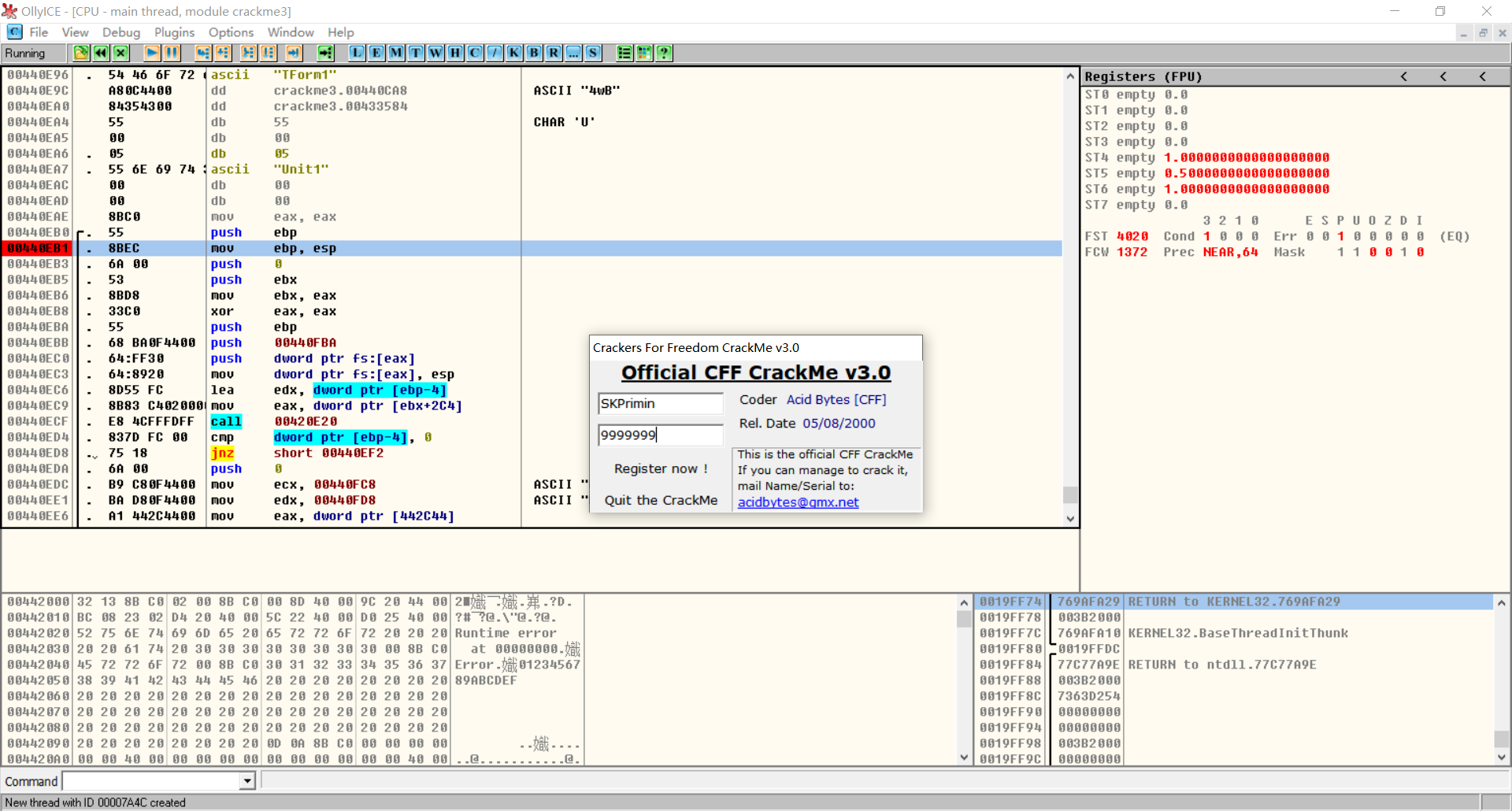Open the Plugins menu
The image size is (1512, 811).
click(x=174, y=32)
